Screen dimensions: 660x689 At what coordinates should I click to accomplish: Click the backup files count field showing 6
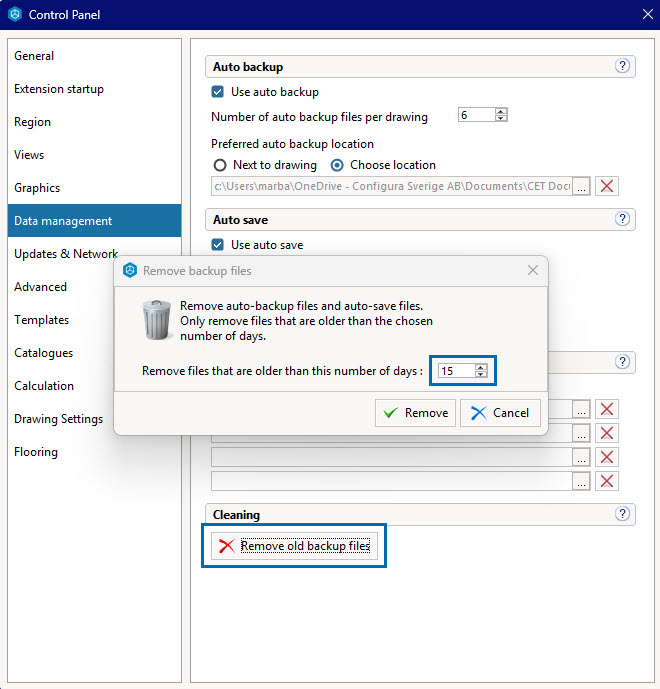click(x=476, y=115)
